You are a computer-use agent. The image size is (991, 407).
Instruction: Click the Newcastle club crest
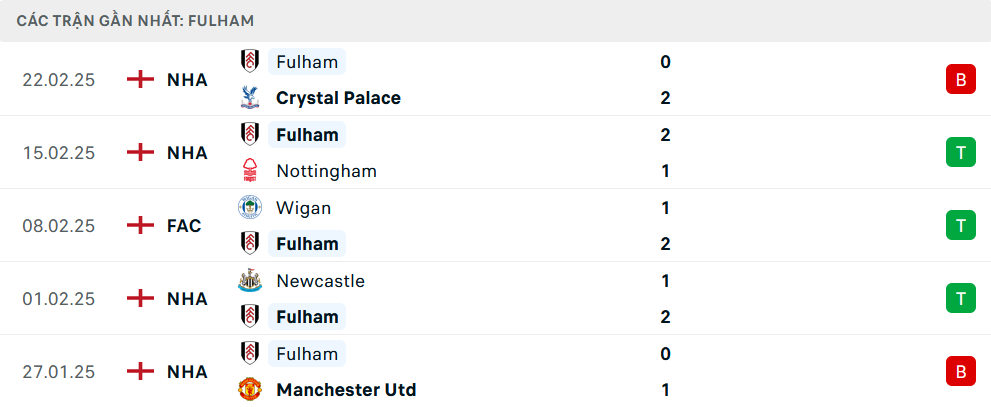point(249,281)
